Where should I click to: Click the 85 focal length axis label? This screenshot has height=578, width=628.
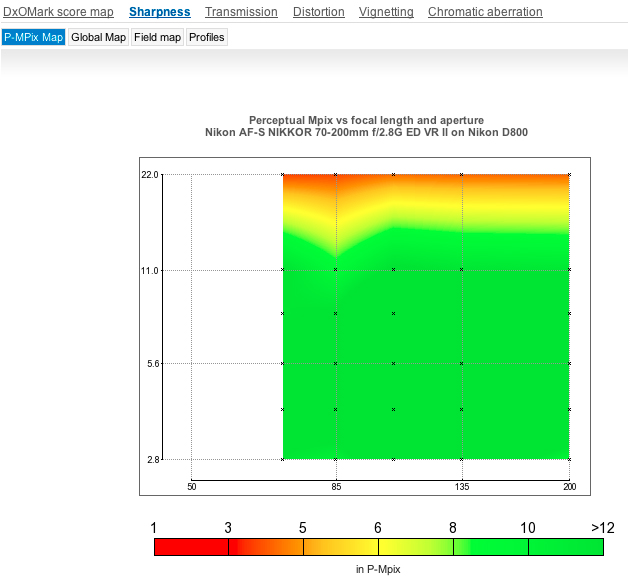pyautogui.click(x=336, y=487)
